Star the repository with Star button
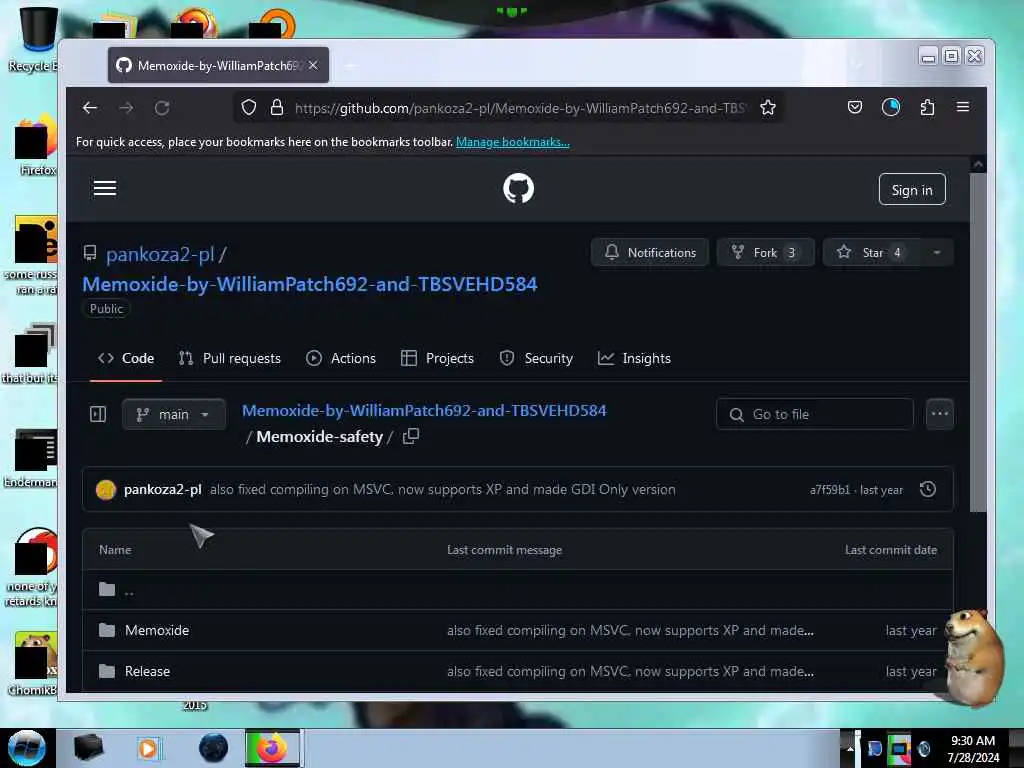 pos(872,253)
